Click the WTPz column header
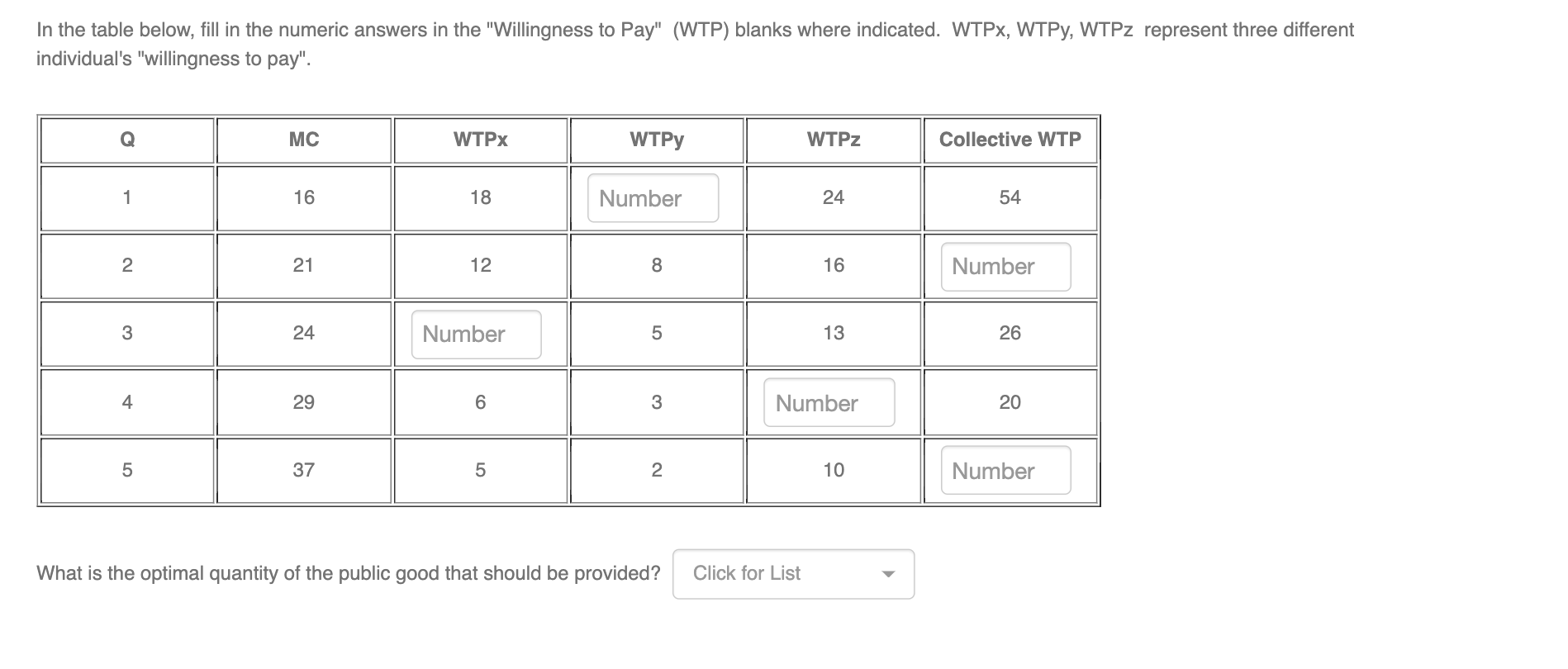 [833, 139]
